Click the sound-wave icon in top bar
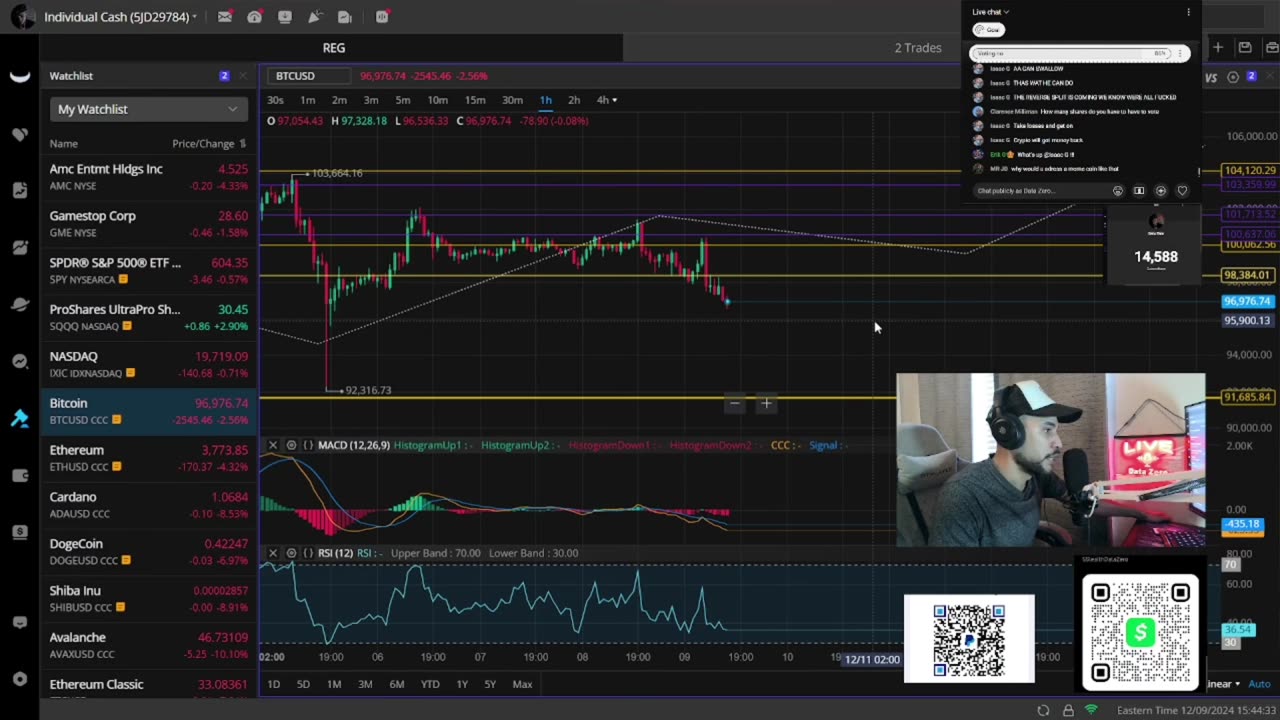 pos(382,17)
